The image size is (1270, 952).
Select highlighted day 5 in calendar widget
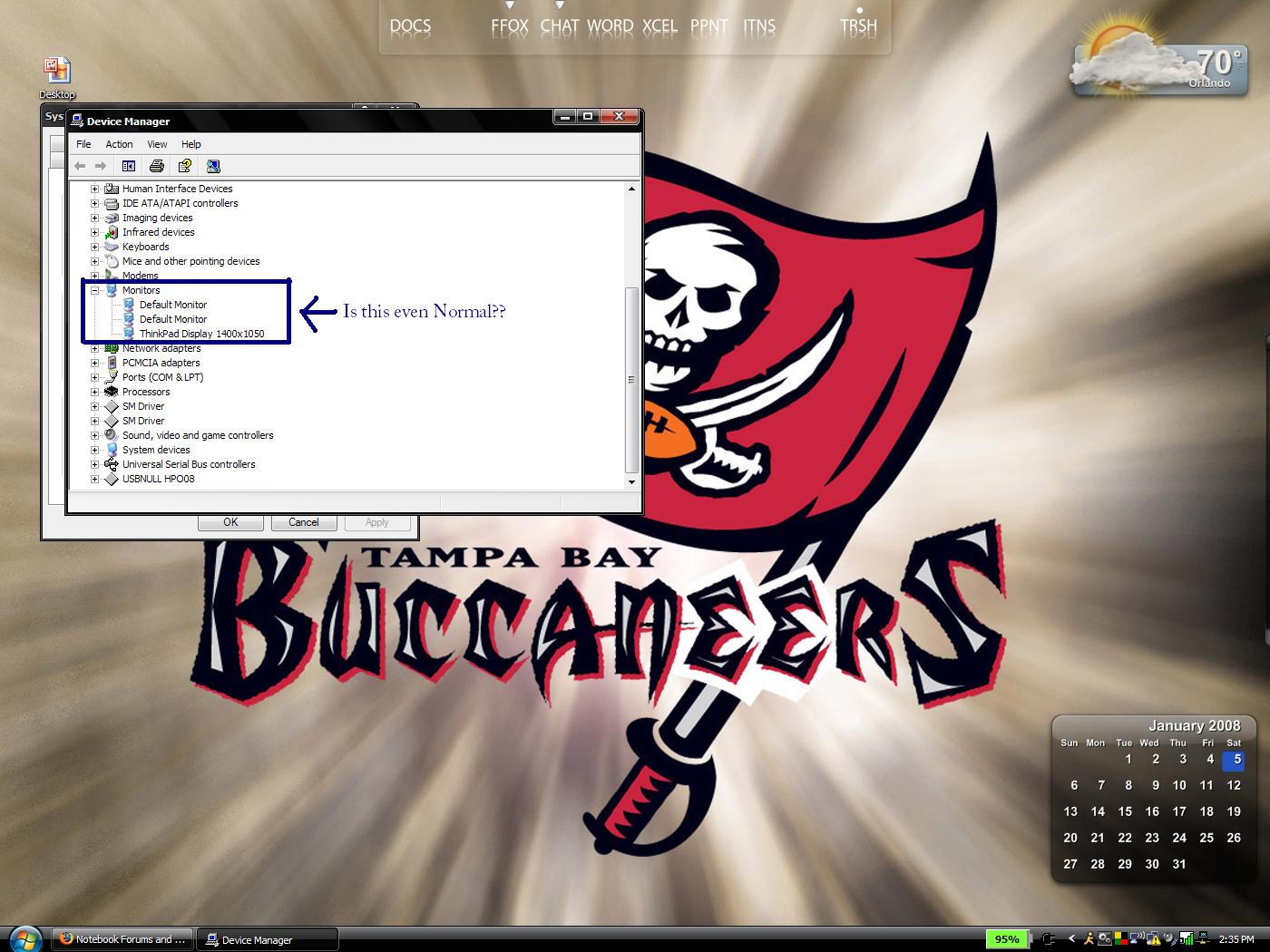point(1235,760)
